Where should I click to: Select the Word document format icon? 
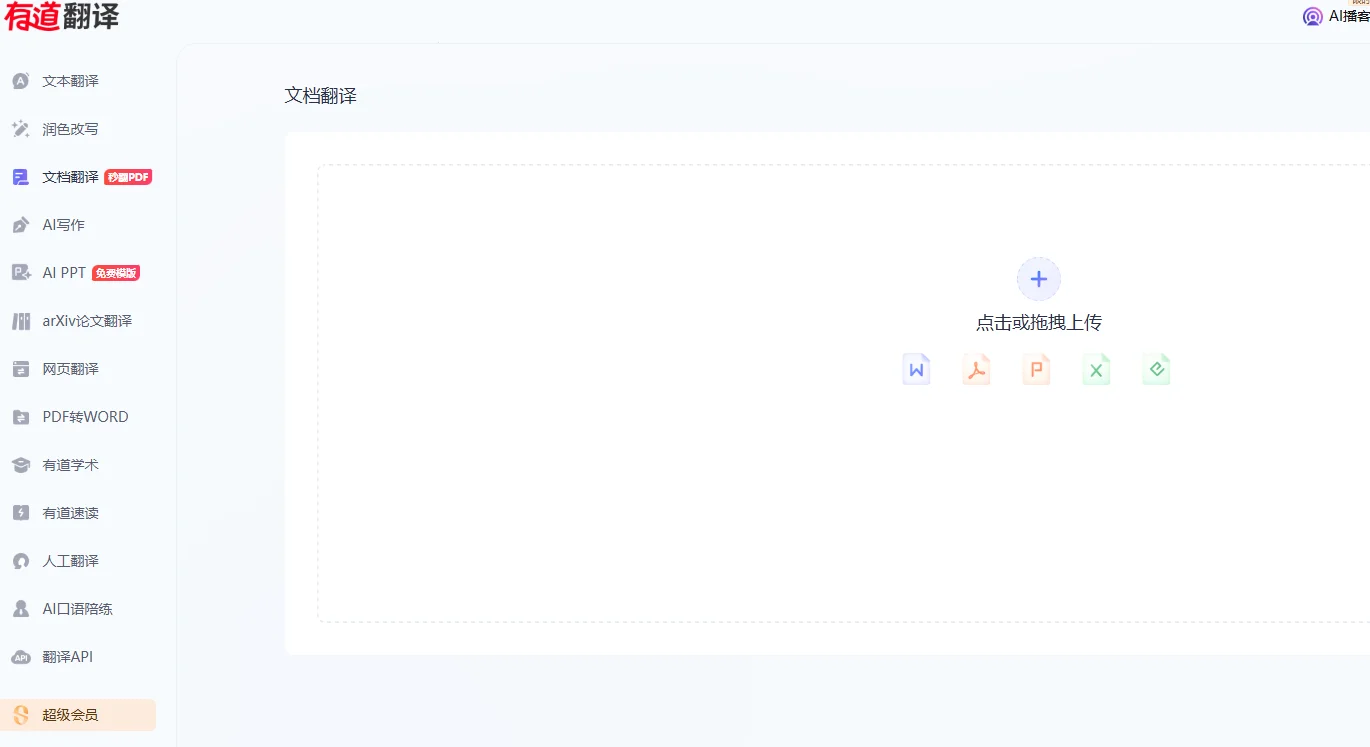pos(916,368)
